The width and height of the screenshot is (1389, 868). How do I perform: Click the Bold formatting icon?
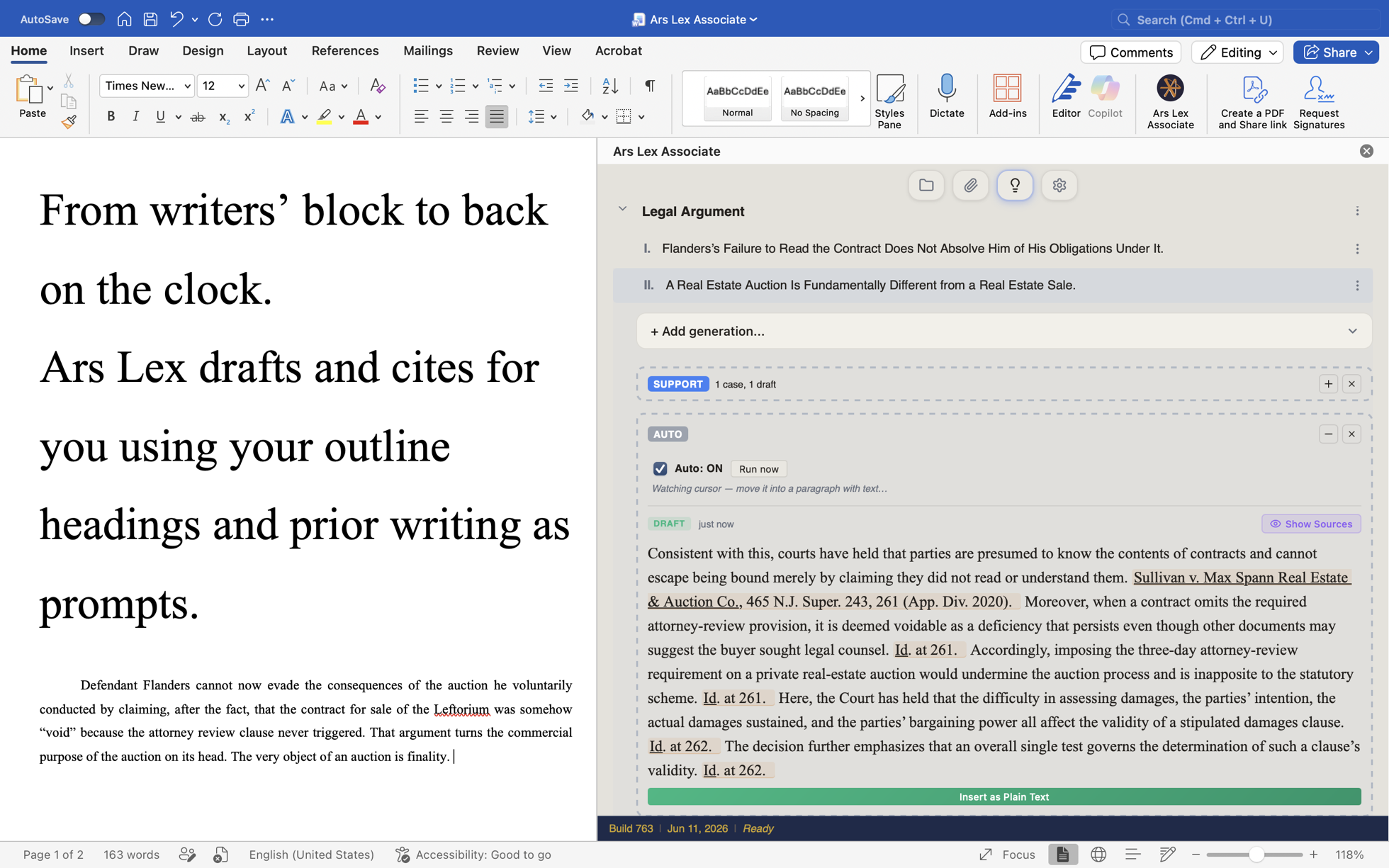click(111, 117)
